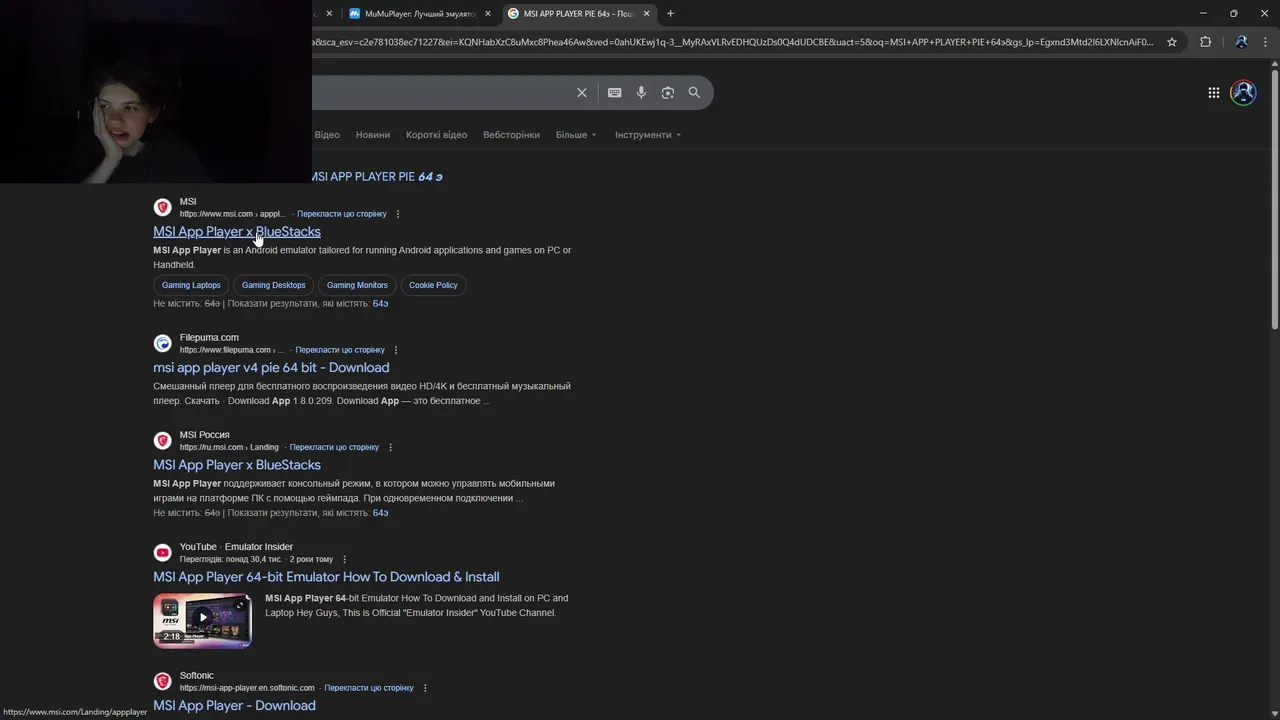Translate the MSI result page
1280x720 pixels.
pos(342,214)
